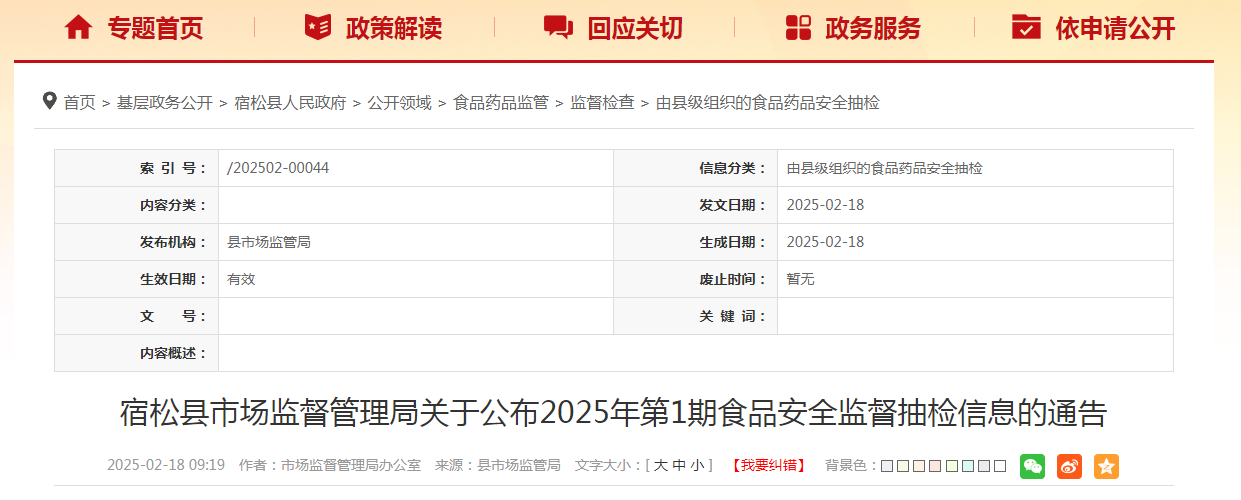Click the 索引号 label cell
This screenshot has width=1241, height=500.
(x=137, y=168)
